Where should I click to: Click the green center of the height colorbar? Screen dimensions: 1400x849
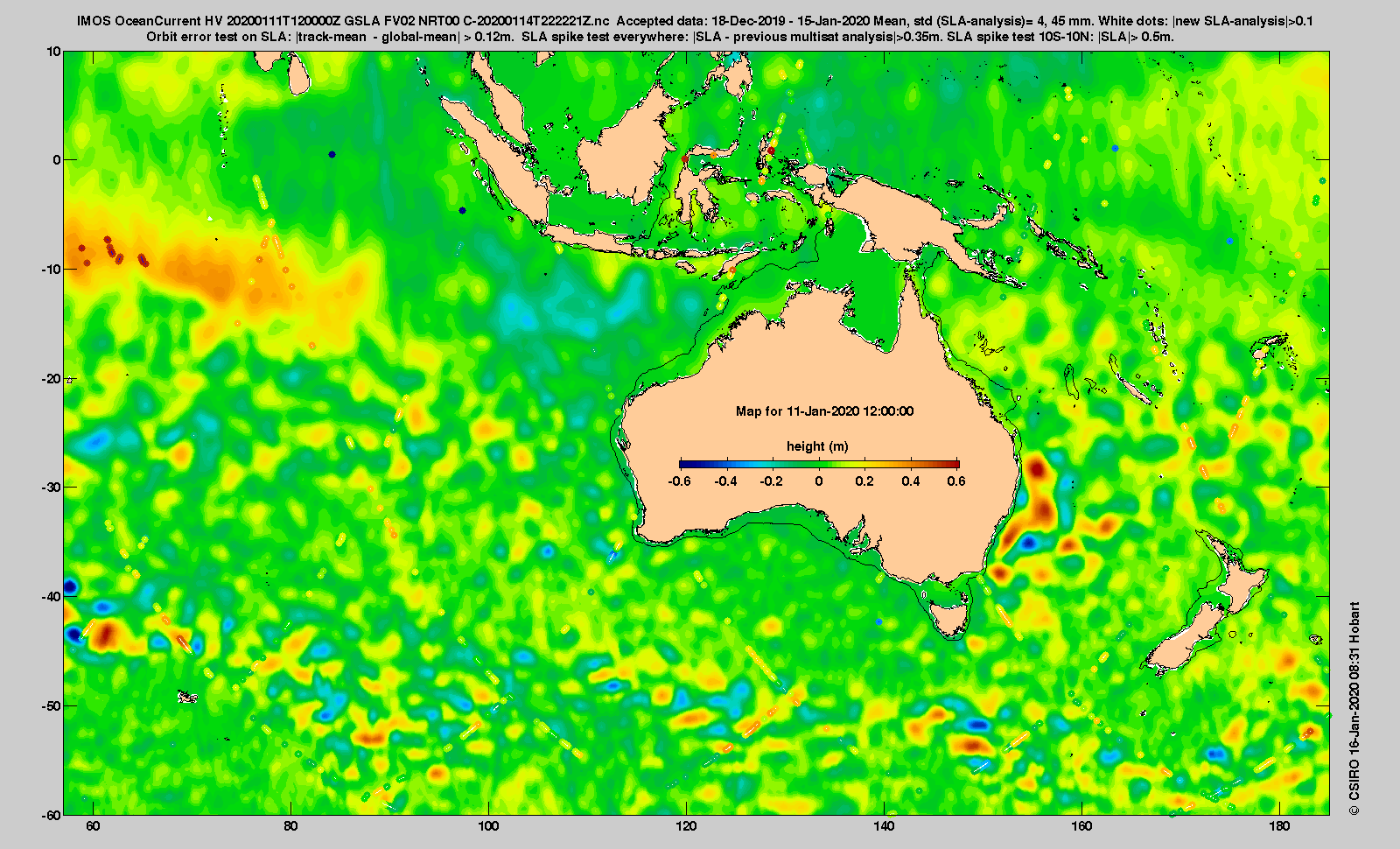tap(819, 464)
